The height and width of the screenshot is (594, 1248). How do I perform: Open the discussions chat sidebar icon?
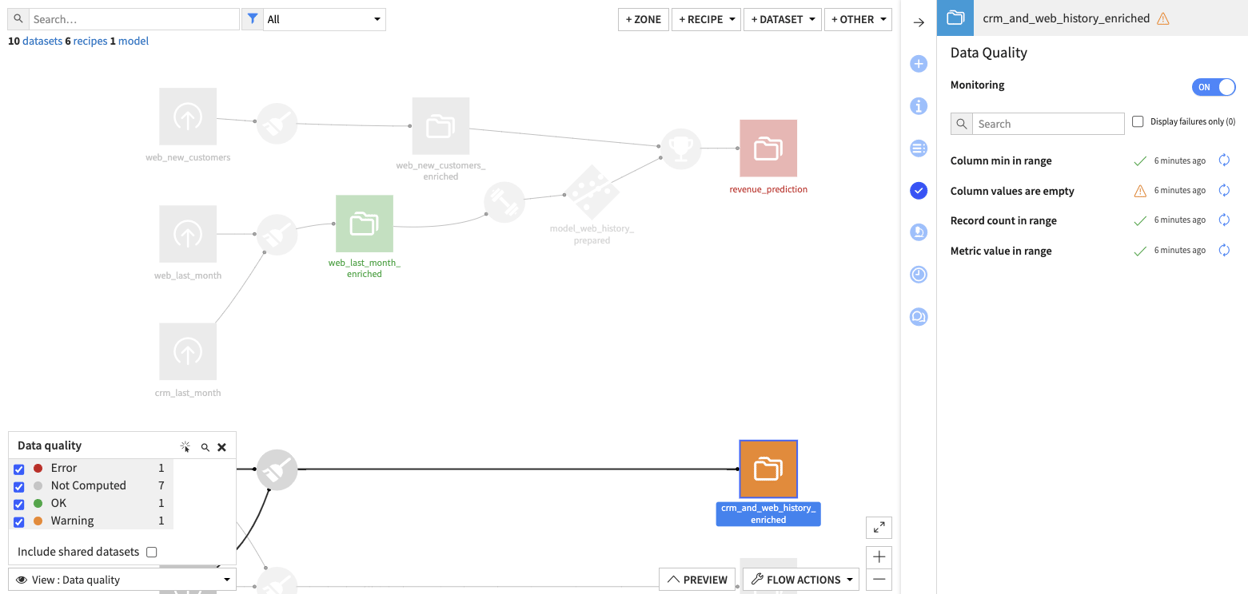click(918, 317)
